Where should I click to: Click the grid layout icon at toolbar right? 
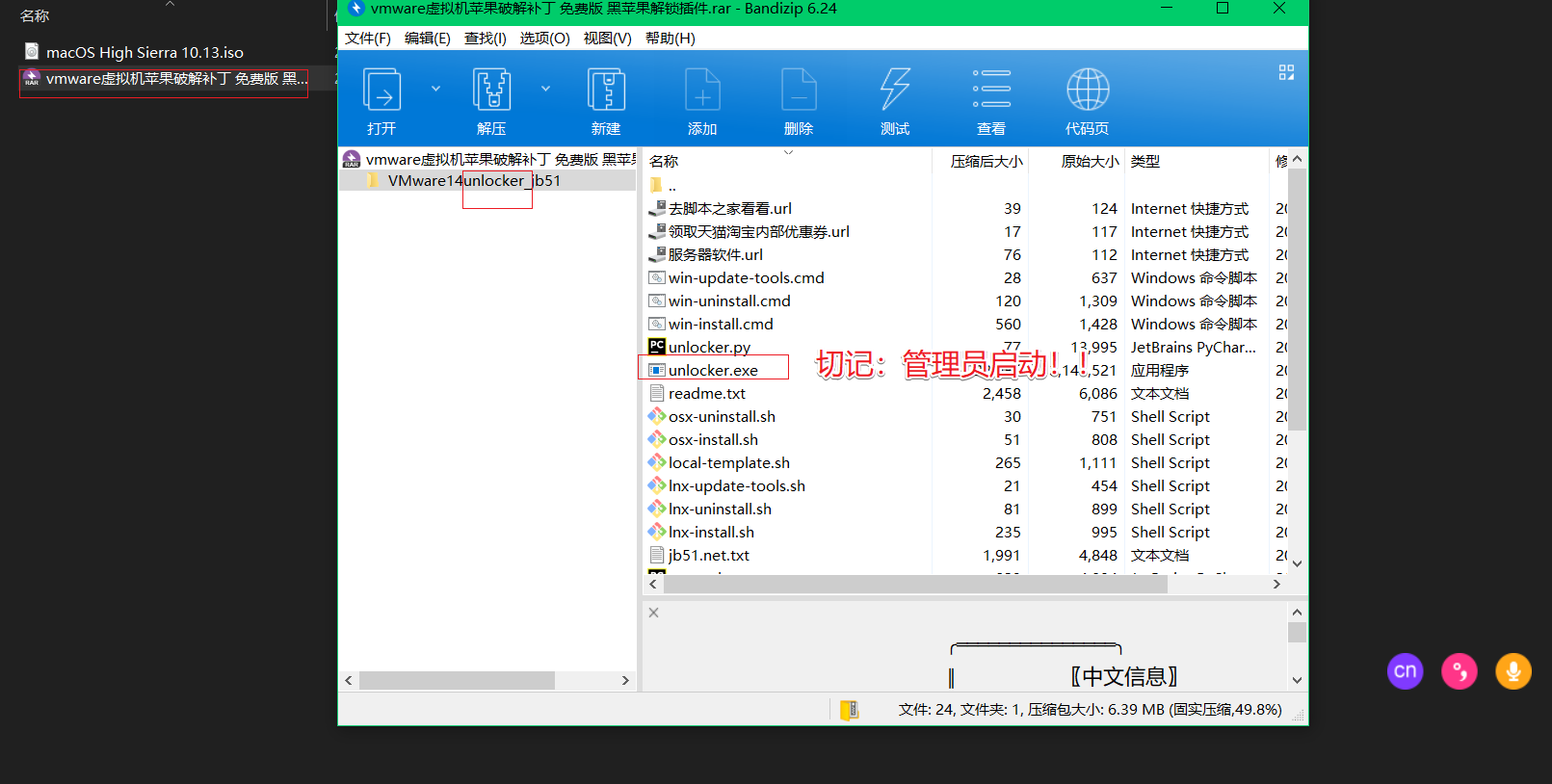pyautogui.click(x=1286, y=72)
